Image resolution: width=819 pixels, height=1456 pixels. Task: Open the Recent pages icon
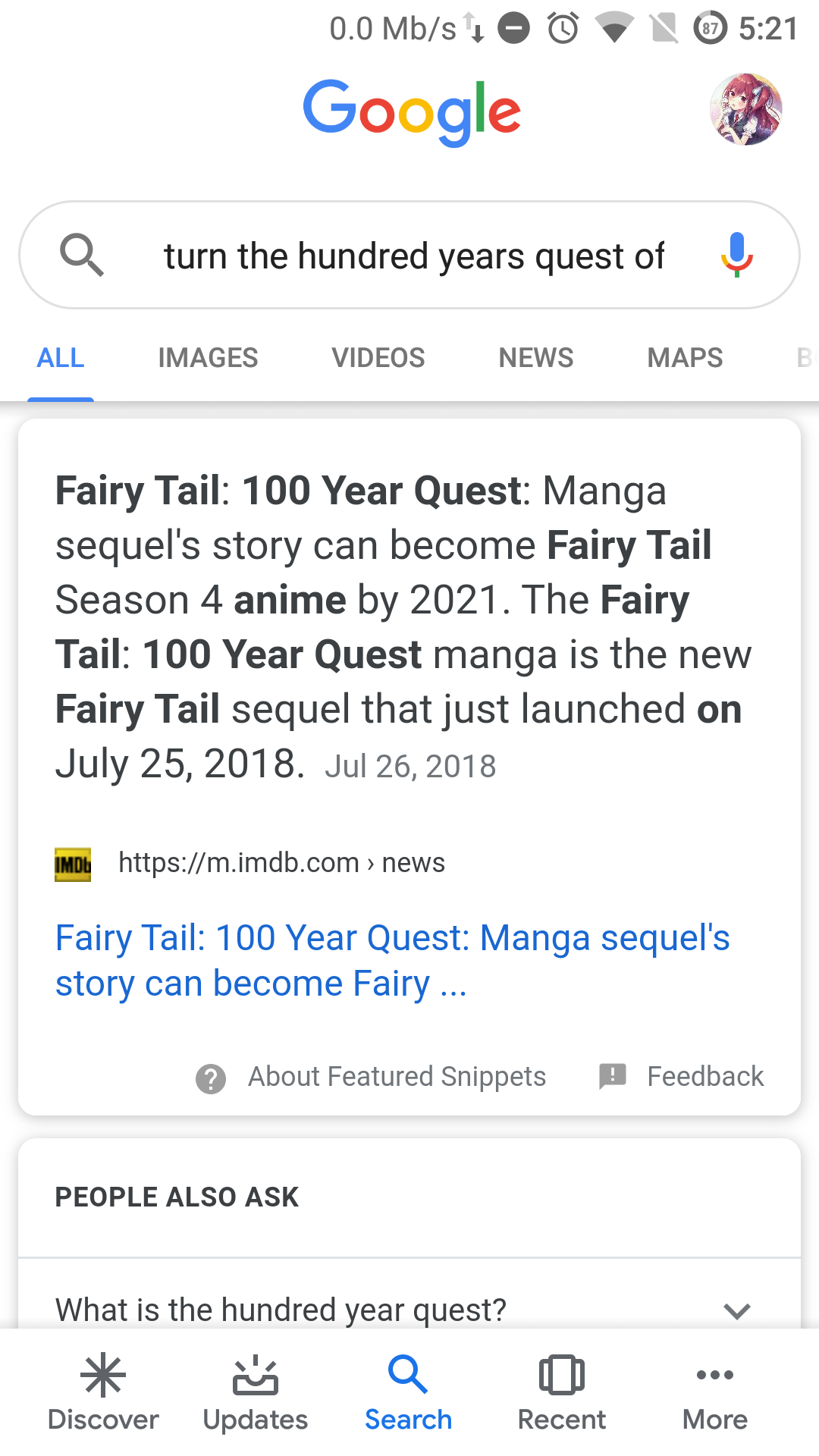point(561,1376)
